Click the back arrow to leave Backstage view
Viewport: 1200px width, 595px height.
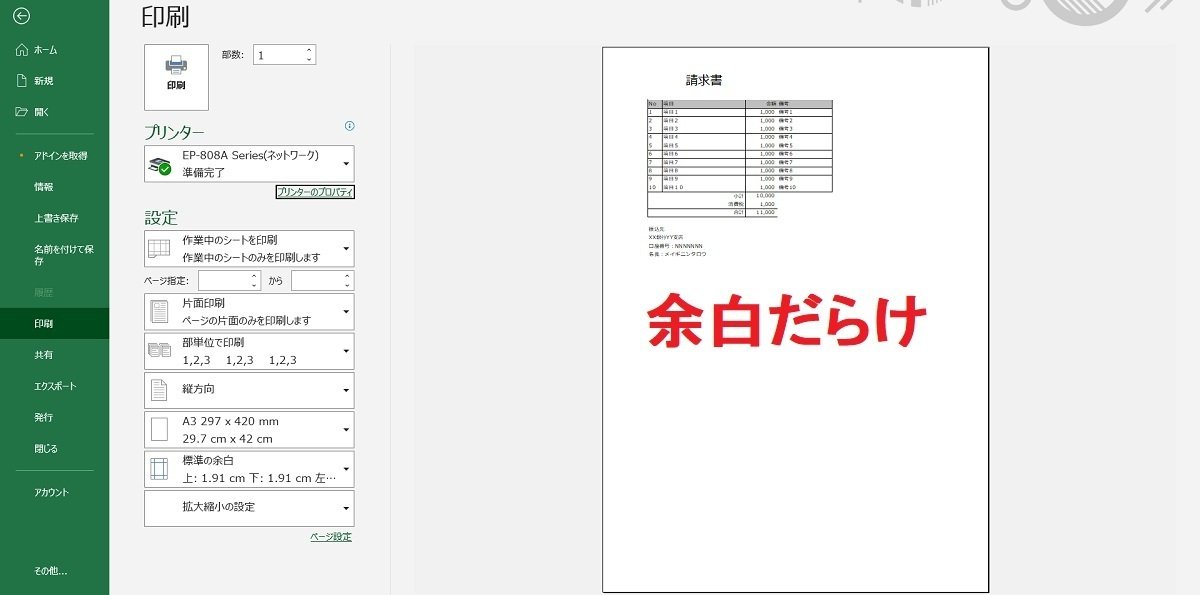tap(20, 16)
